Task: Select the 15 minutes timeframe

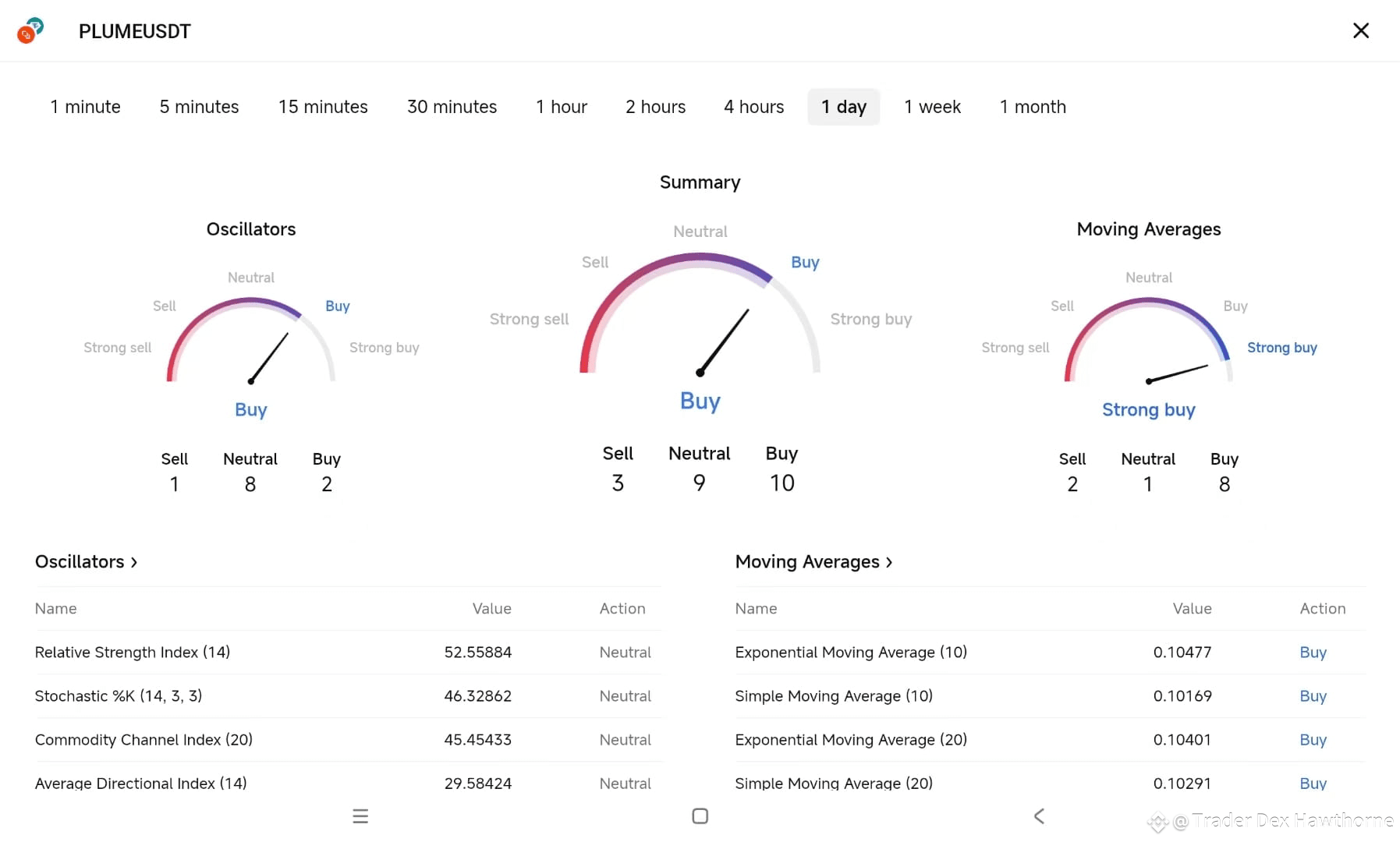Action: pos(323,107)
